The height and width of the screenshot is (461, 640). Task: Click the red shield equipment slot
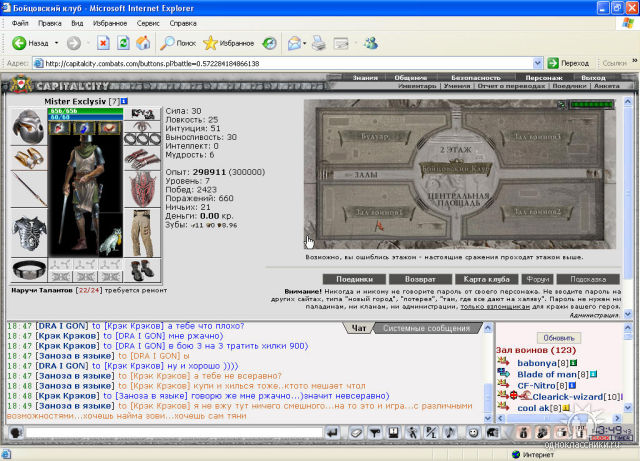[x=142, y=189]
